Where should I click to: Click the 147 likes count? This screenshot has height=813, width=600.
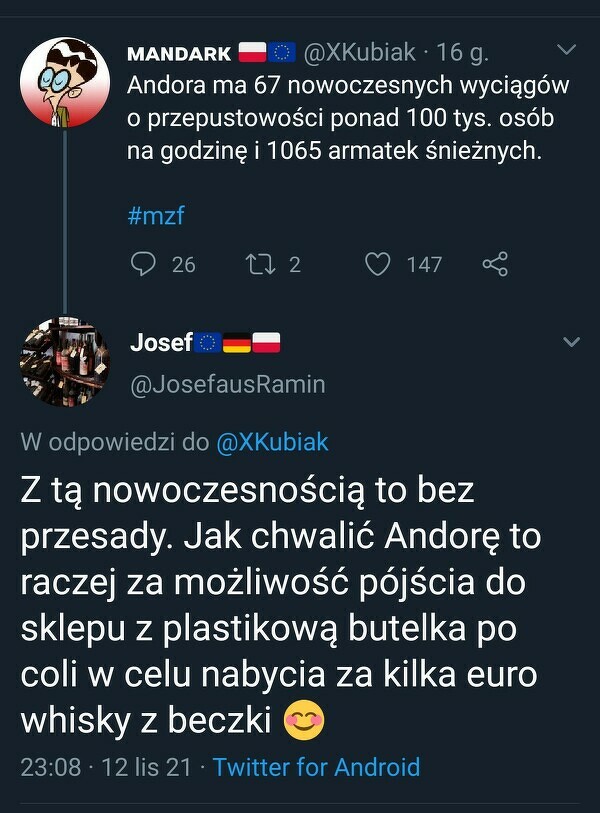(424, 264)
